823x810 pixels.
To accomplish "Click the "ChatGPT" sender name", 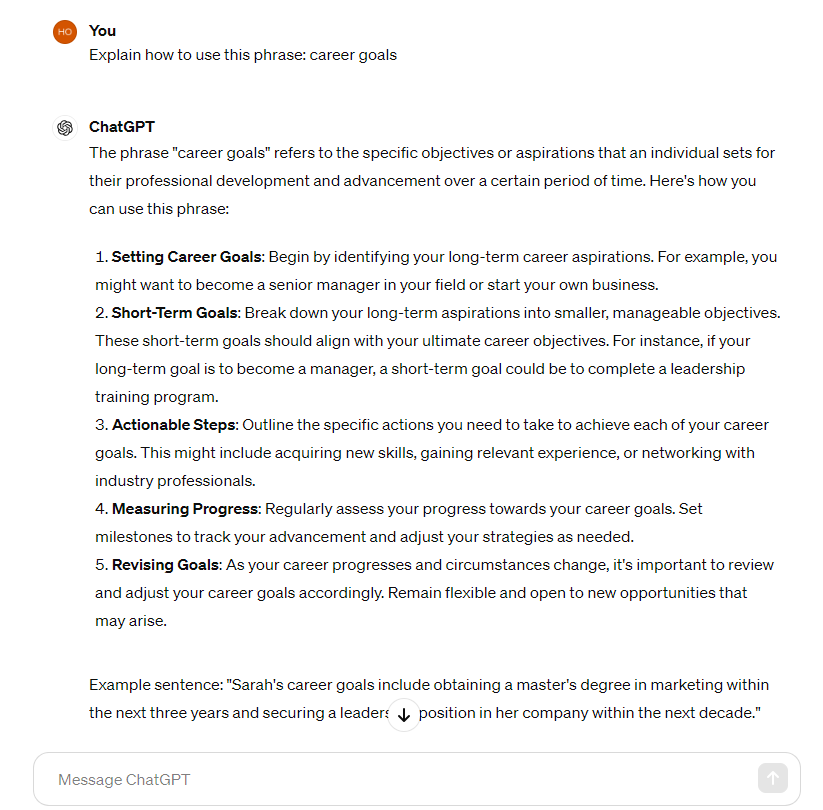I will tap(122, 127).
